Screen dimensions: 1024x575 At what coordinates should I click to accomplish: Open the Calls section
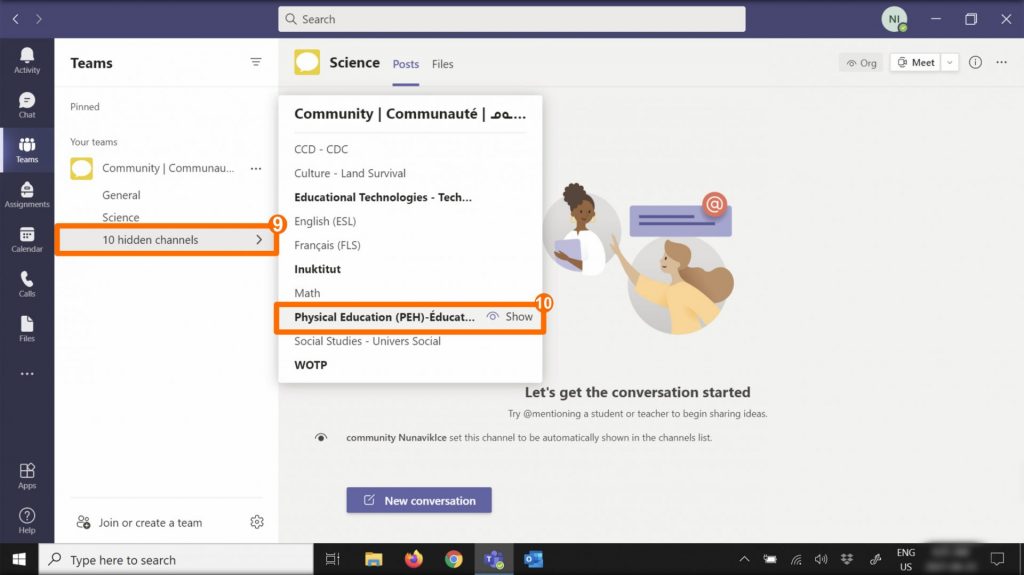click(27, 284)
